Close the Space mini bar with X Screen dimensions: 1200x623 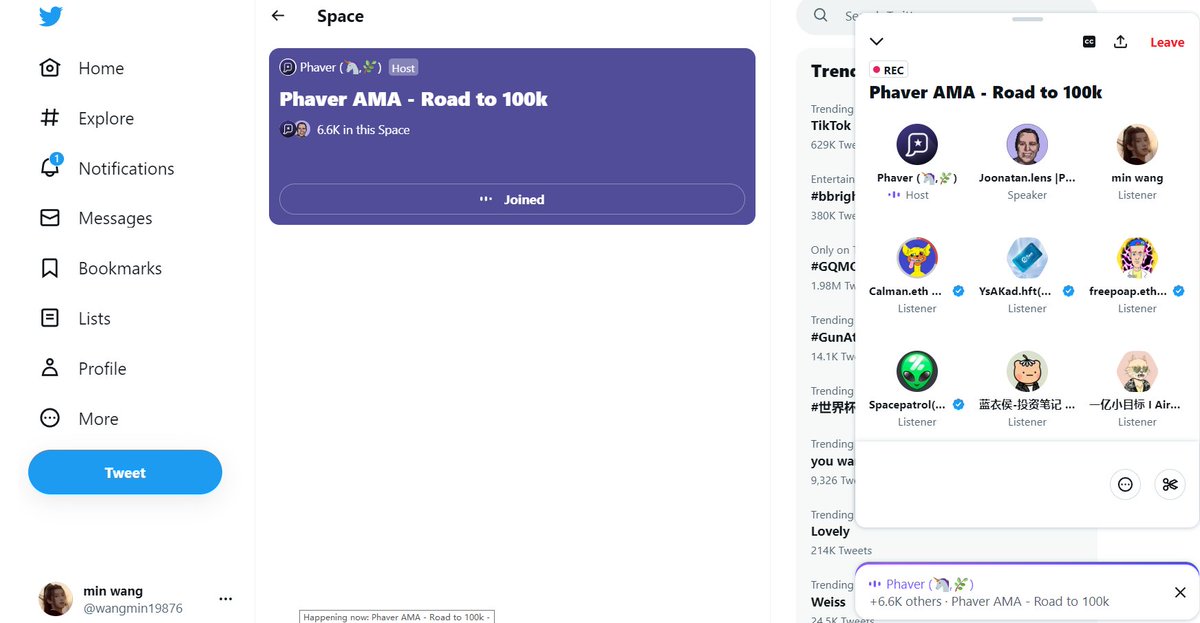(1180, 592)
